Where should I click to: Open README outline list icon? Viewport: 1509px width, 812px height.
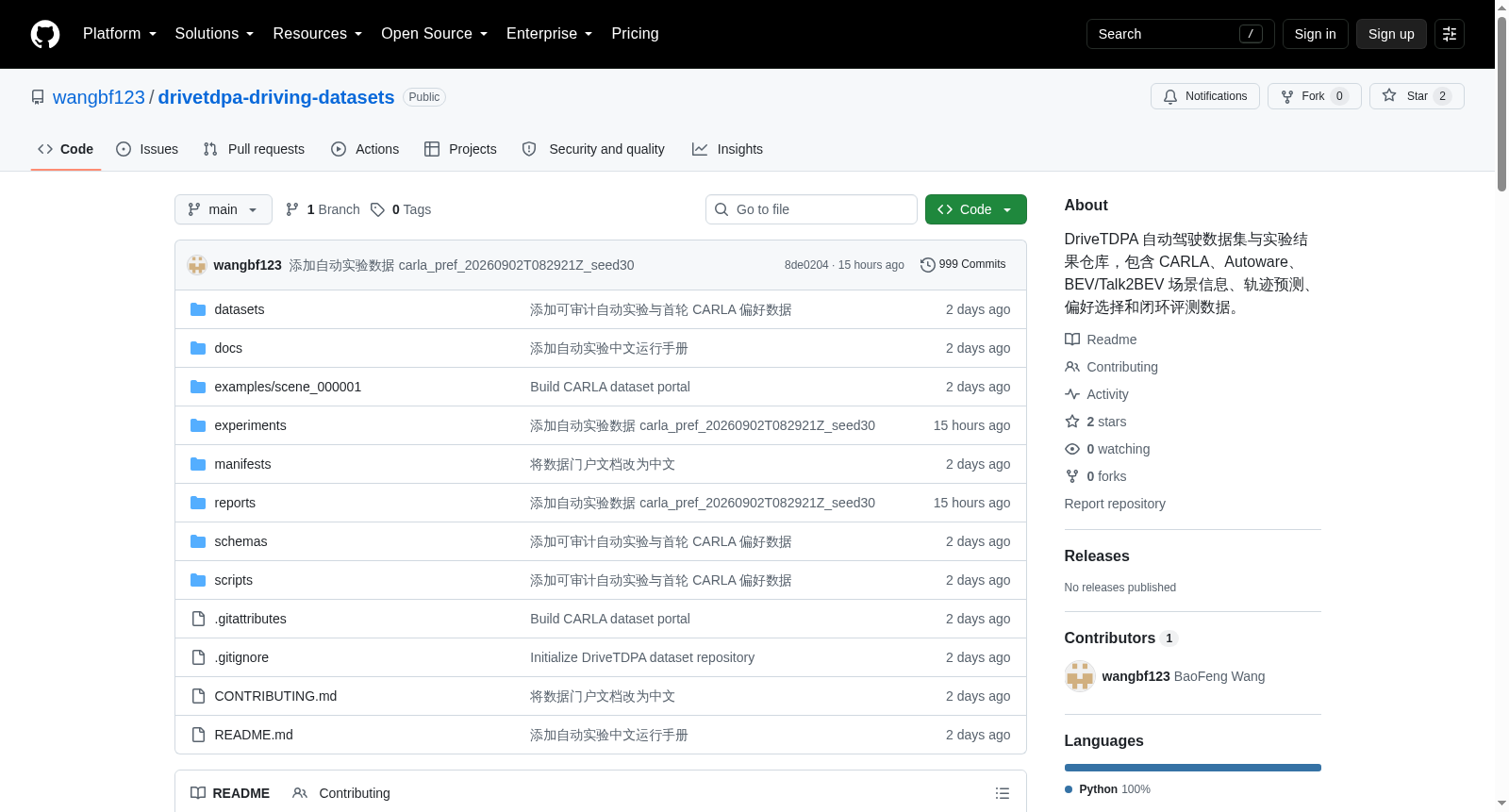1003,793
